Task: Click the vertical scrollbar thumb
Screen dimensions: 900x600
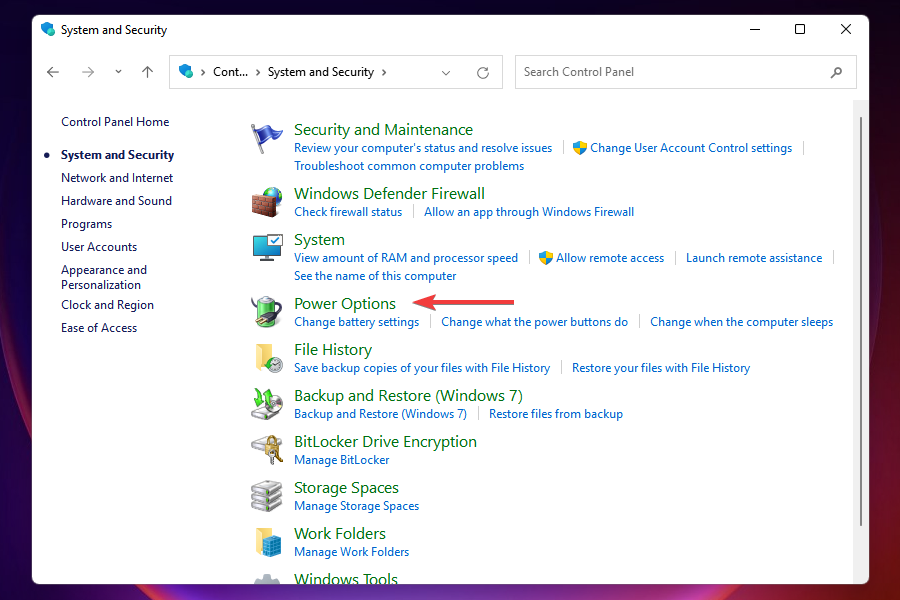Action: (x=860, y=322)
